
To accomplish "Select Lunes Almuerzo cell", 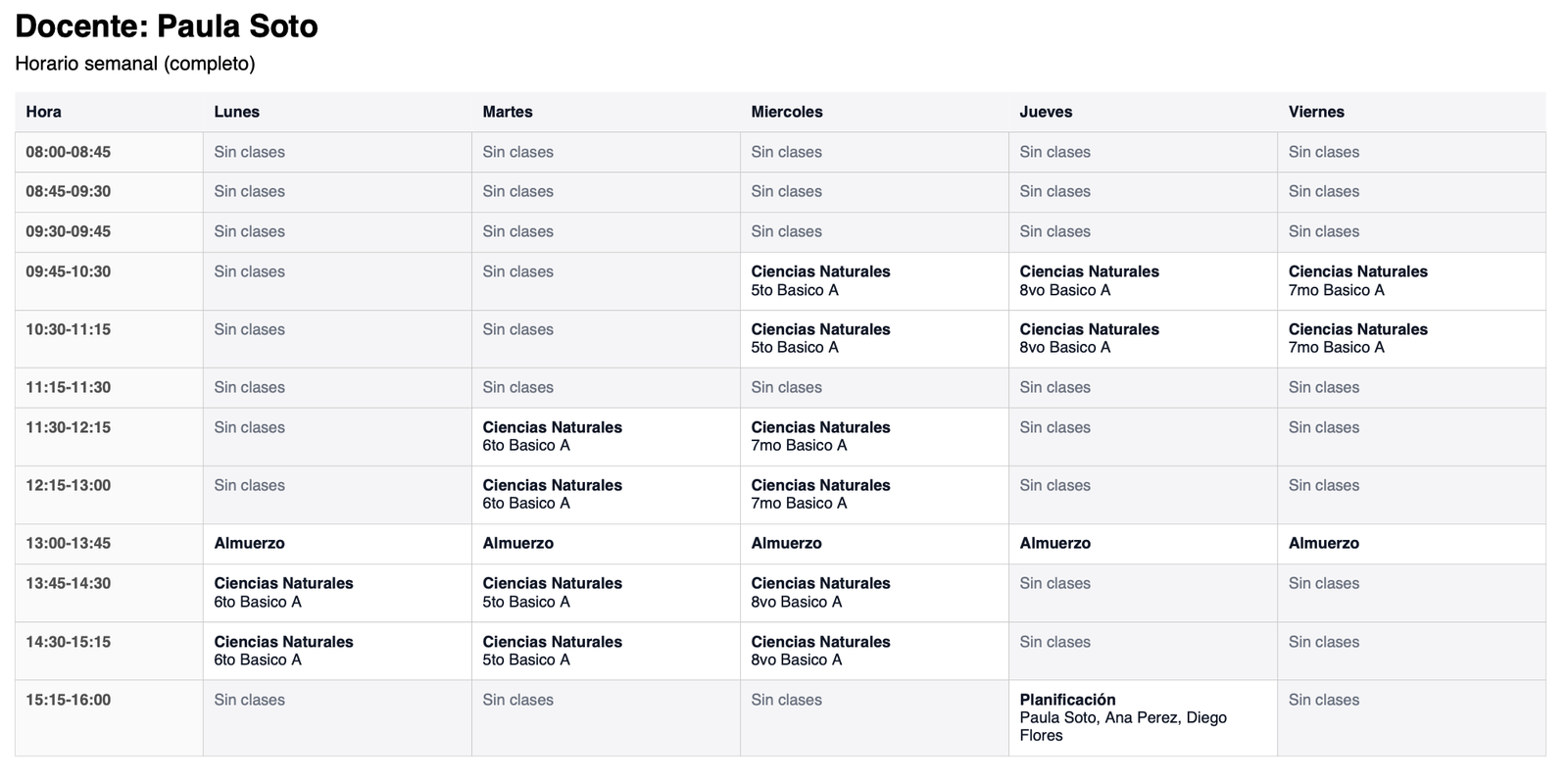I will point(250,543).
